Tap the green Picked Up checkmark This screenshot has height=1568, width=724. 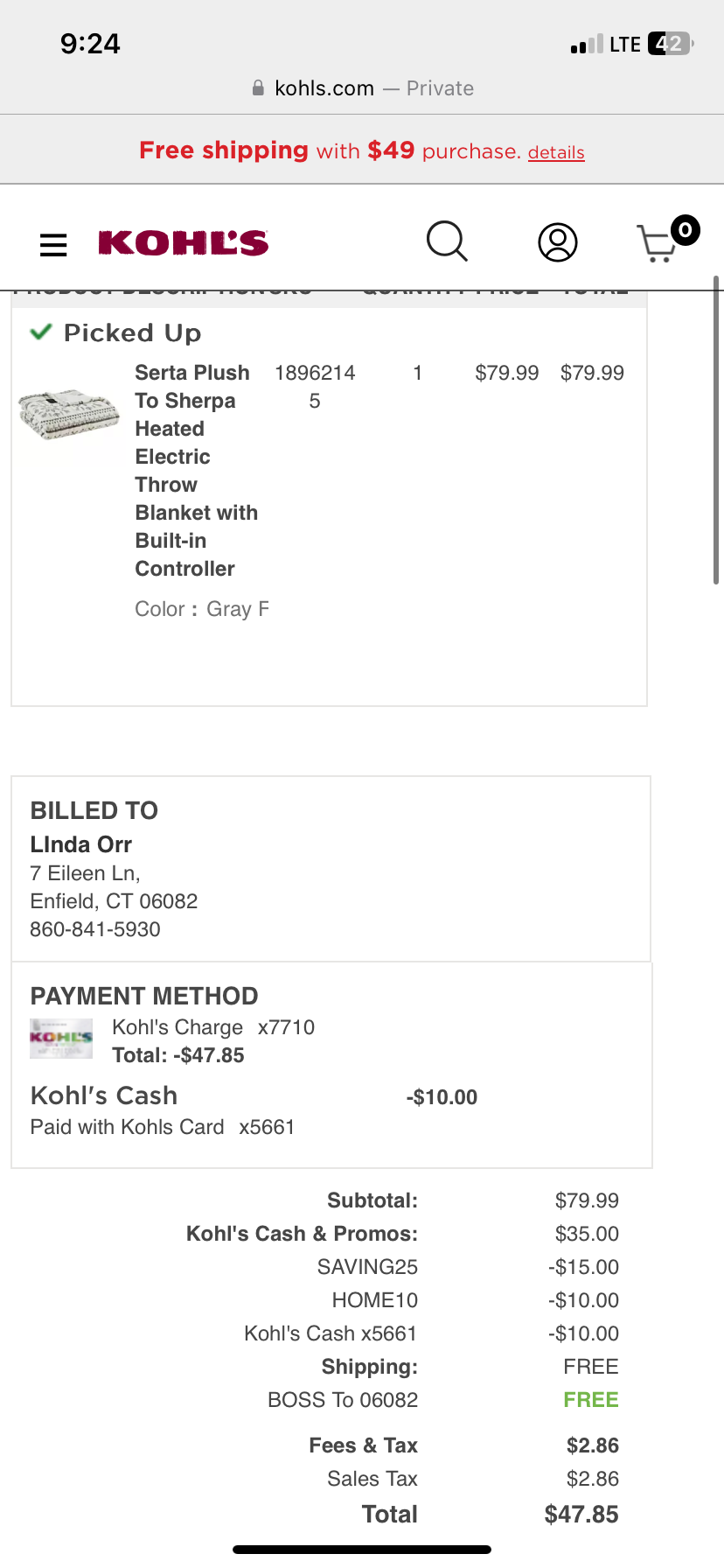tap(40, 332)
